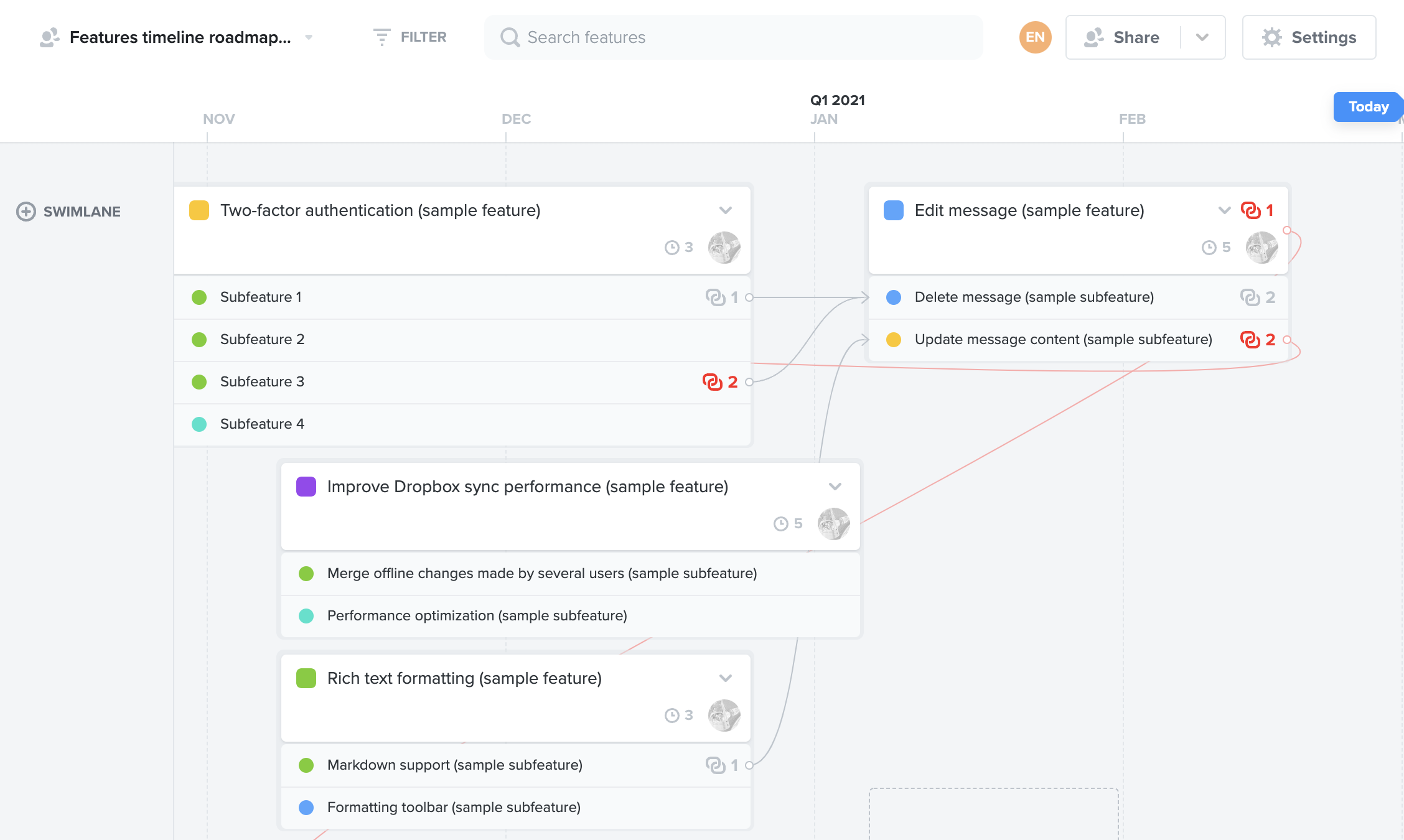Open the Share options dropdown arrow
Image resolution: width=1404 pixels, height=840 pixels.
[x=1202, y=37]
